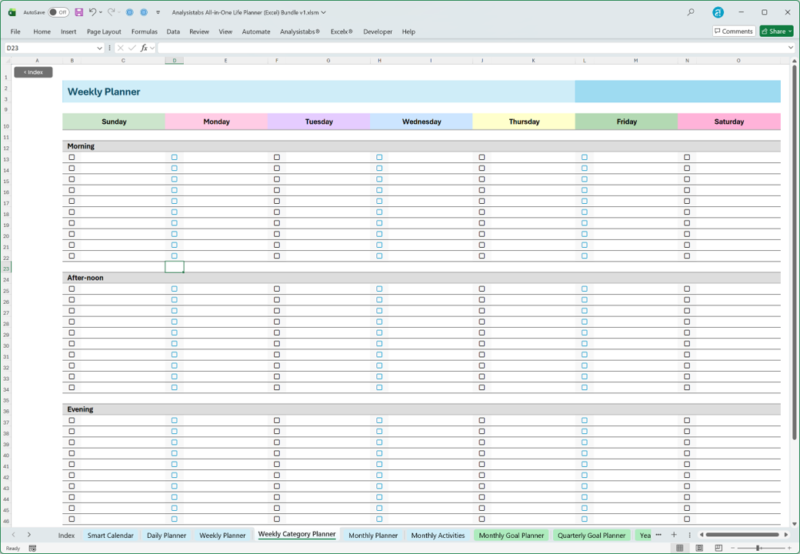Switch to Page Break Preview icon
Screen dimensions: 800x554
[x=718, y=548]
